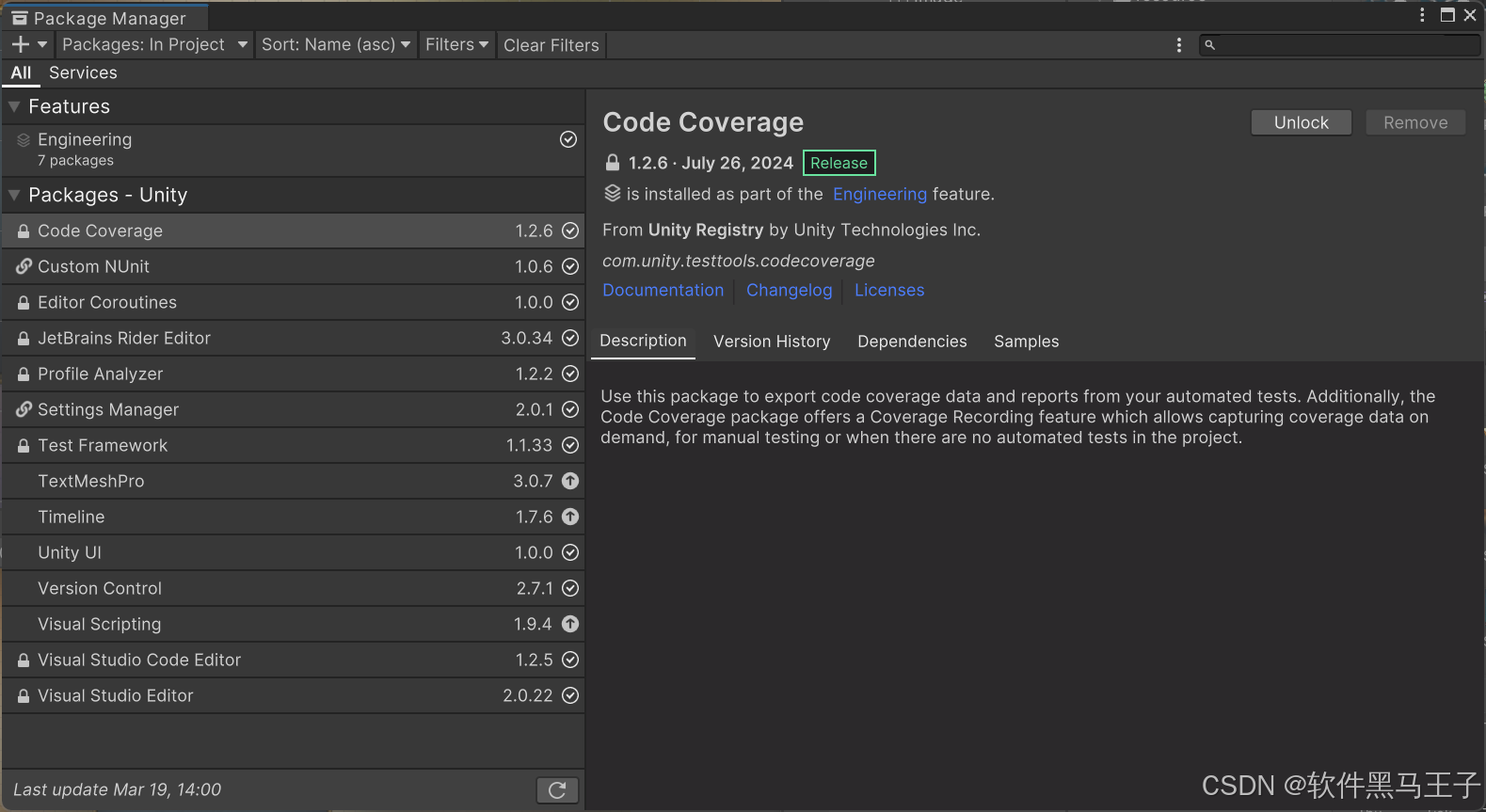This screenshot has width=1486, height=812.
Task: Switch to the Version History tab
Action: 772,342
